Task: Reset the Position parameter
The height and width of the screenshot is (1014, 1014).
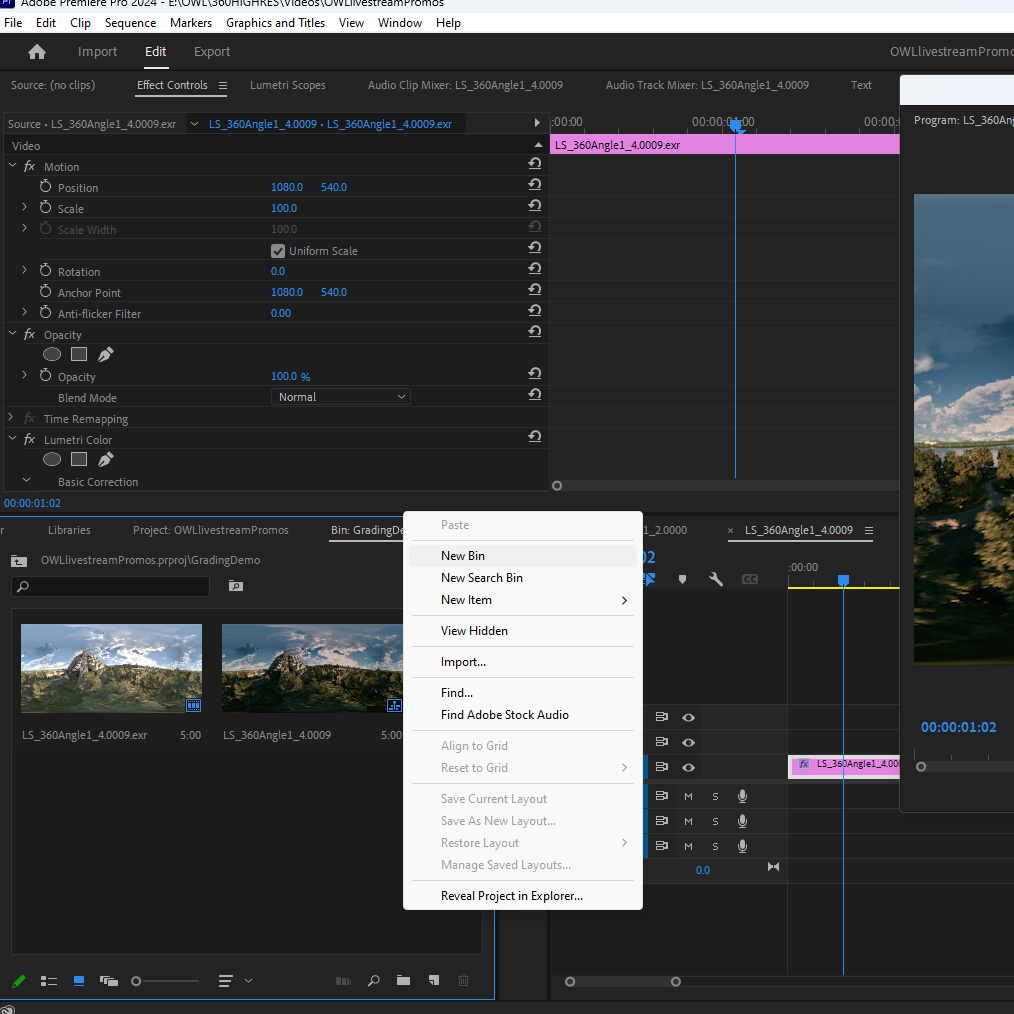Action: 534,185
